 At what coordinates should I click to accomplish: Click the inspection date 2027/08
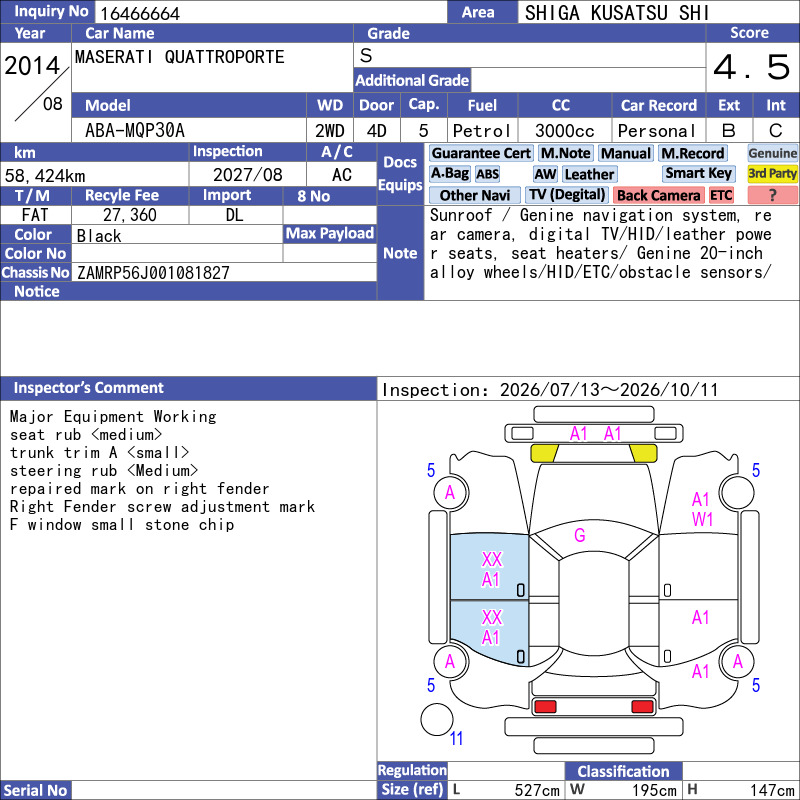pos(247,175)
